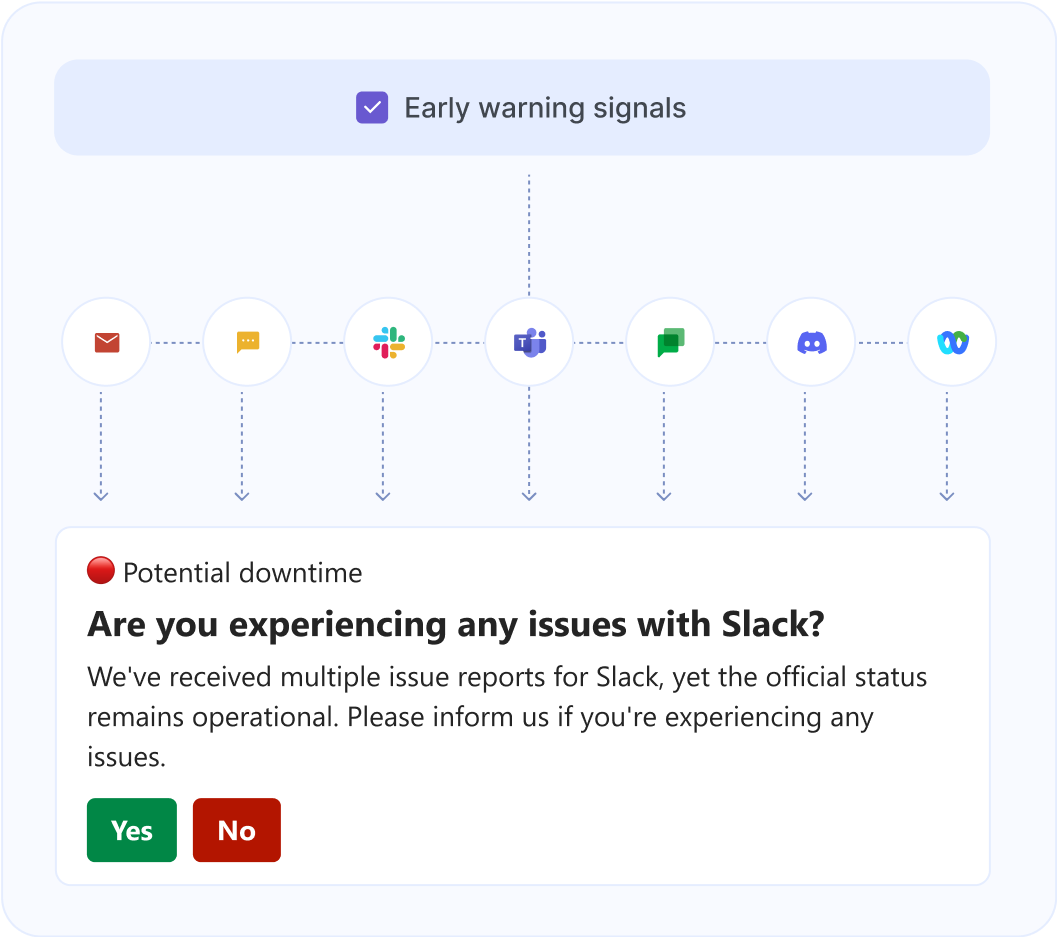Image resolution: width=1057 pixels, height=937 pixels.
Task: Click the No button to dismiss report
Action: pyautogui.click(x=236, y=830)
